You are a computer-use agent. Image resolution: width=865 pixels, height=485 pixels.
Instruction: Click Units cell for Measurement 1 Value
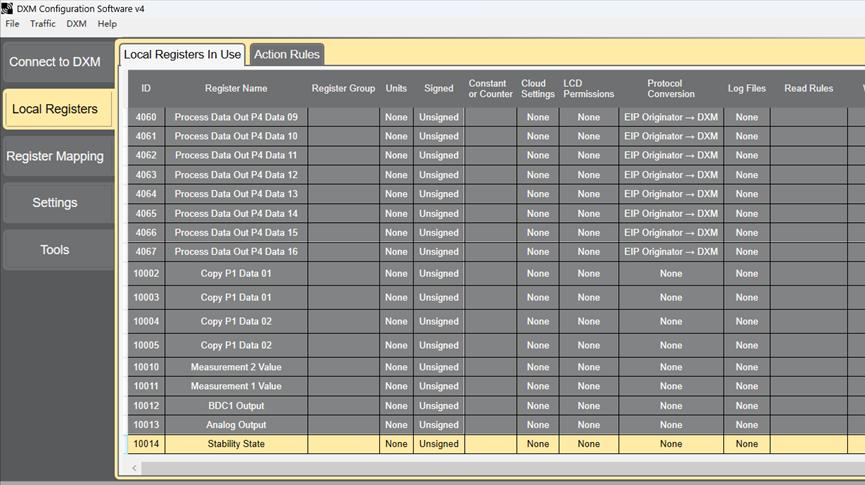click(x=396, y=386)
